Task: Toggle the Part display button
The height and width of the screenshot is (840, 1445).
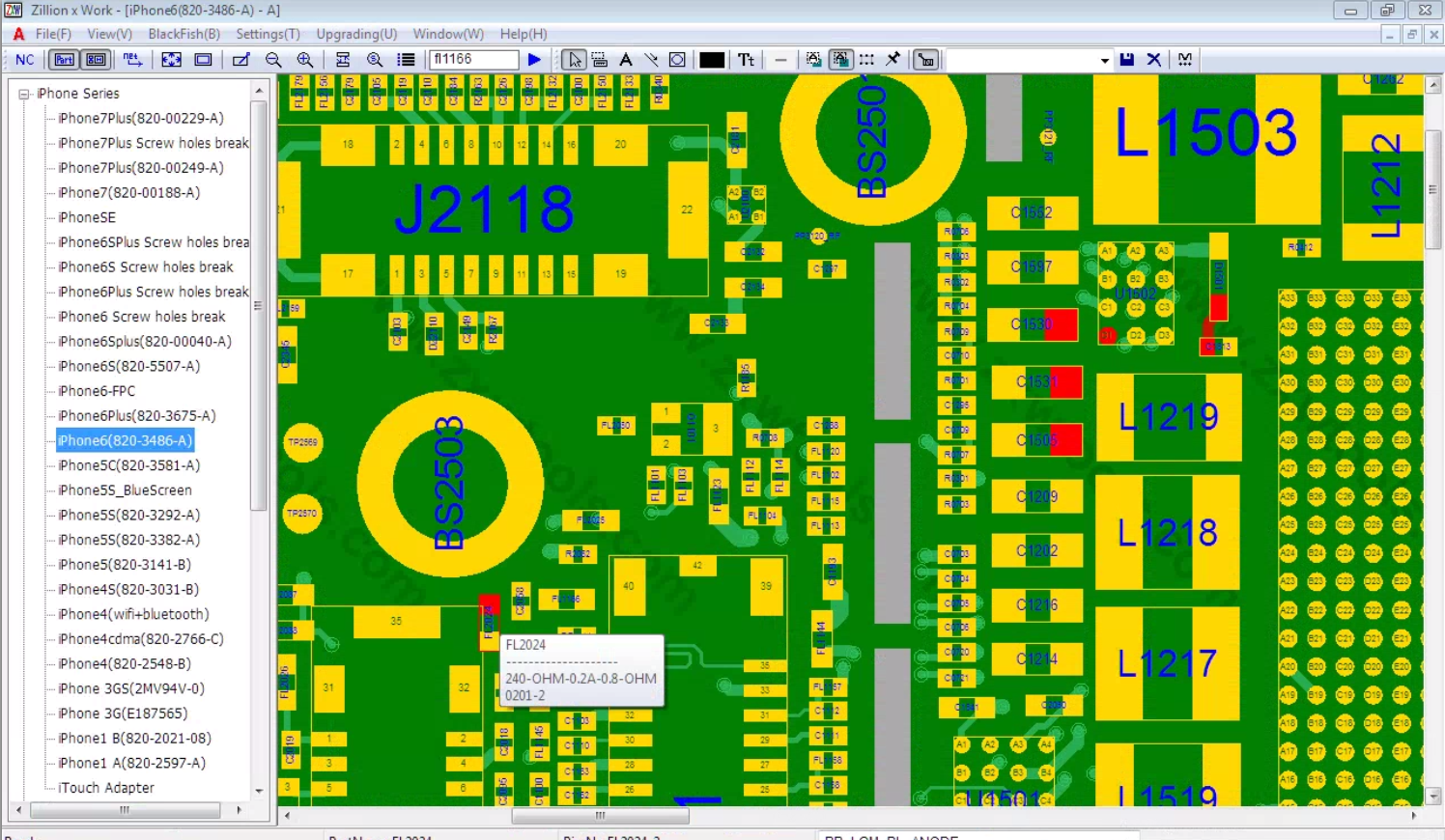Action: click(x=64, y=60)
